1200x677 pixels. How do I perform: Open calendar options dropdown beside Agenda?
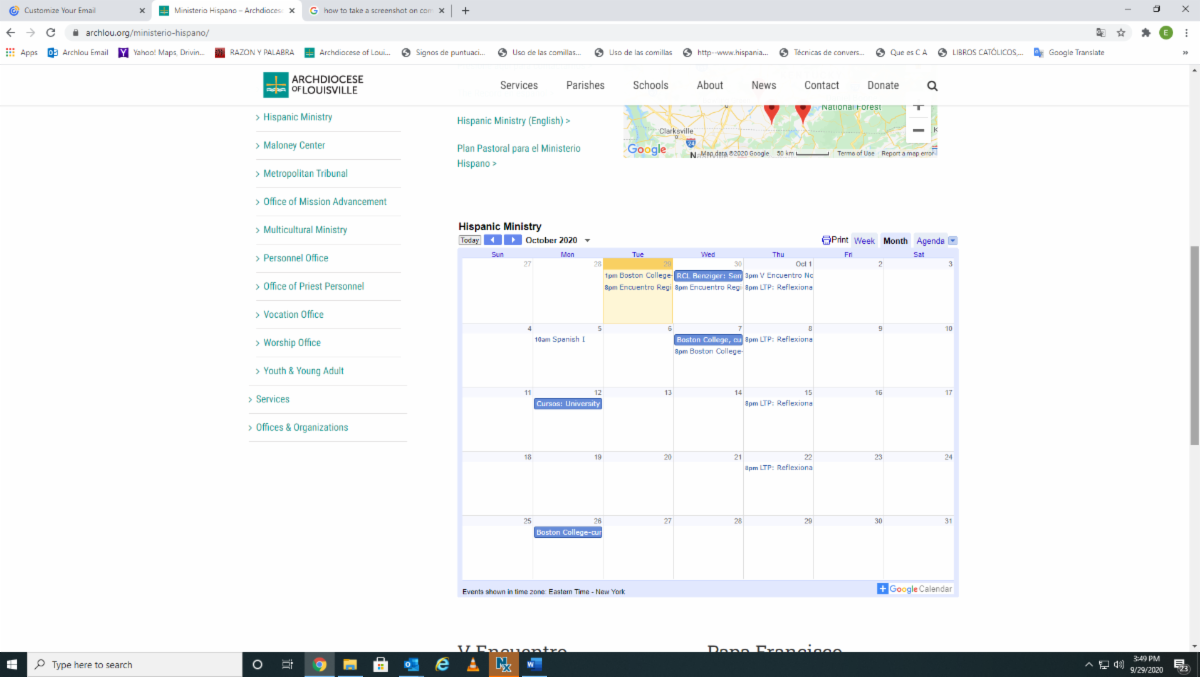coord(952,240)
